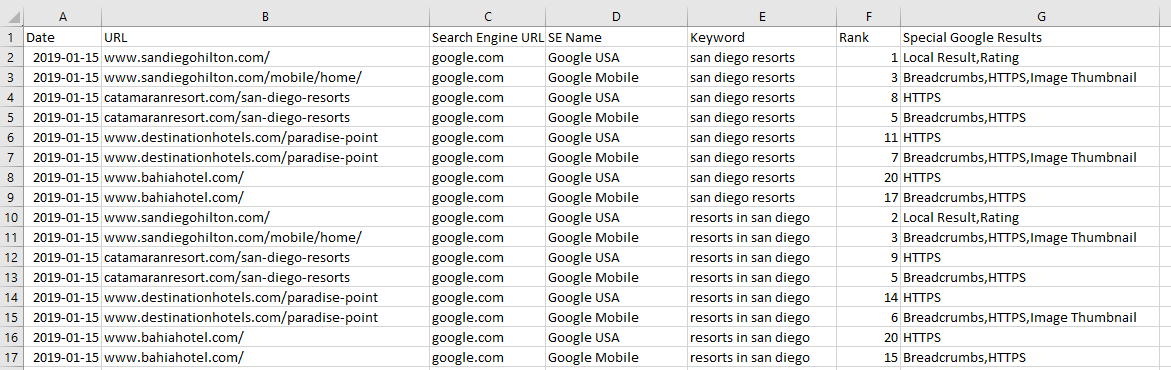Select column E header
This screenshot has width=1171, height=370.
pyautogui.click(x=762, y=16)
